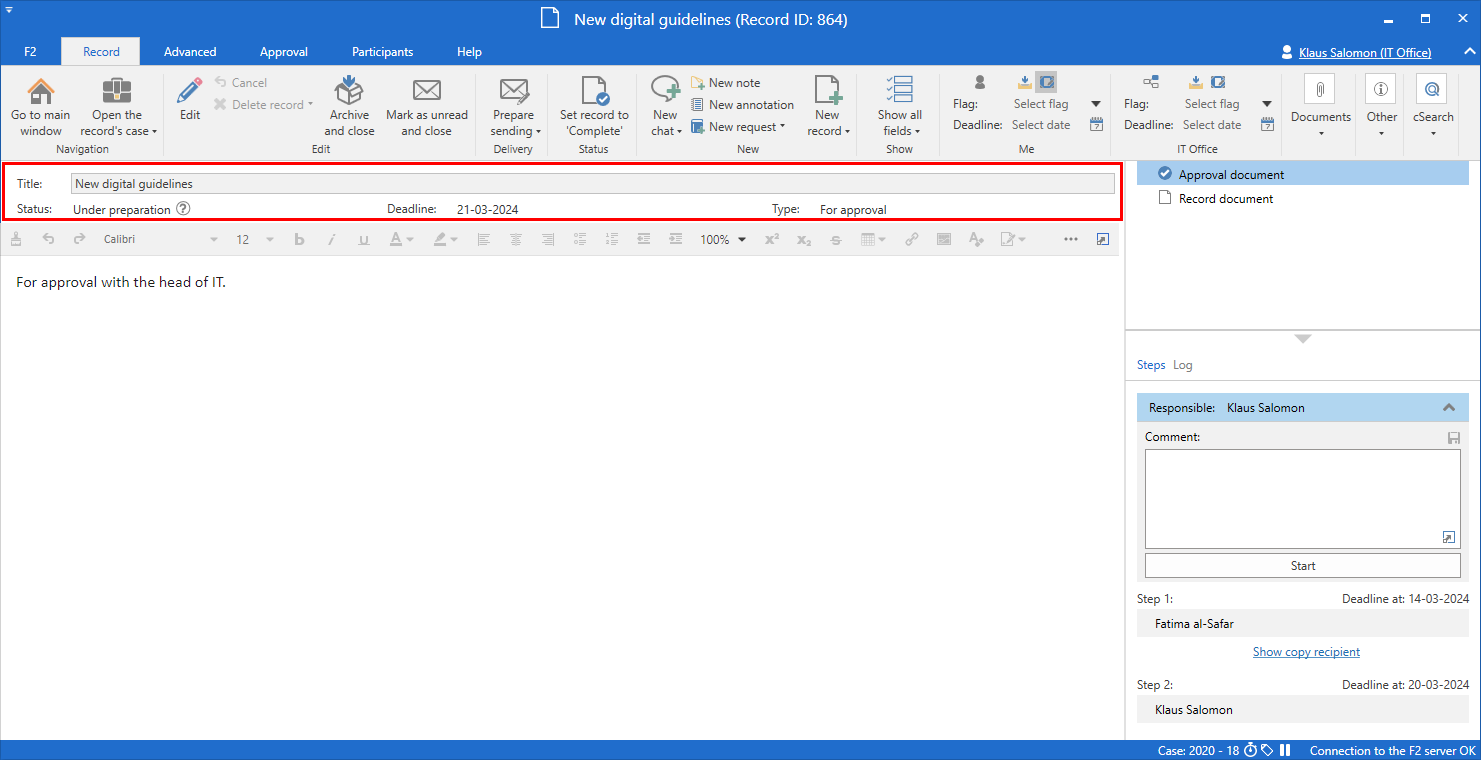Toggle bold formatting in editor toolbar
Screen dimensions: 1481x760
[x=299, y=240]
